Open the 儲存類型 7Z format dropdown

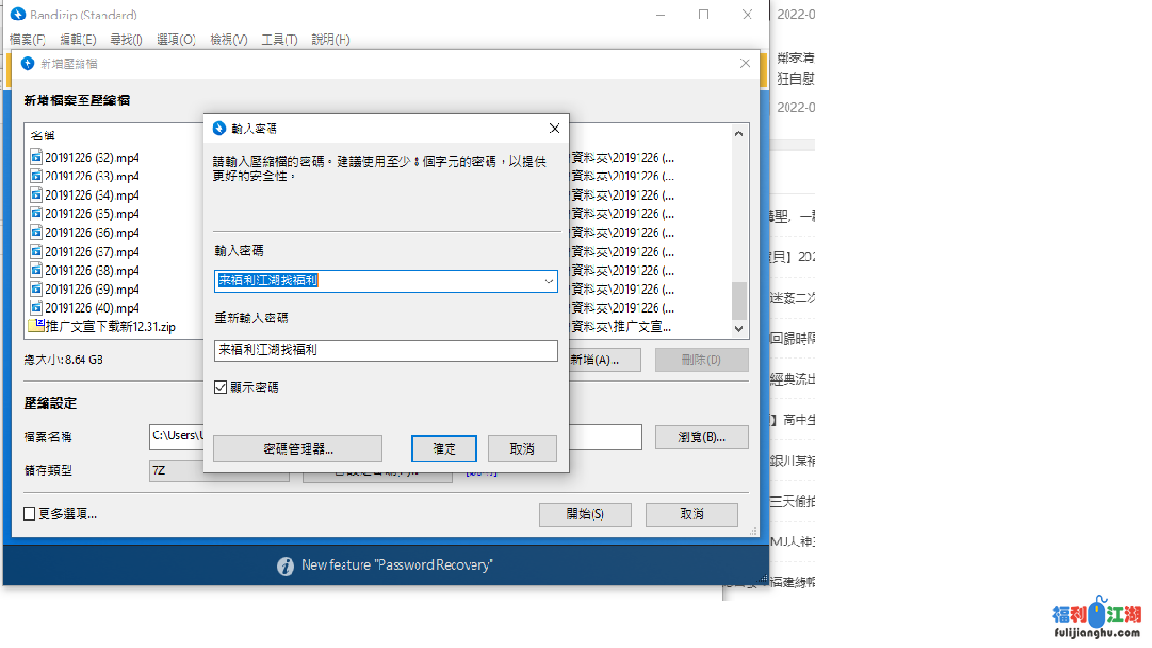point(218,471)
